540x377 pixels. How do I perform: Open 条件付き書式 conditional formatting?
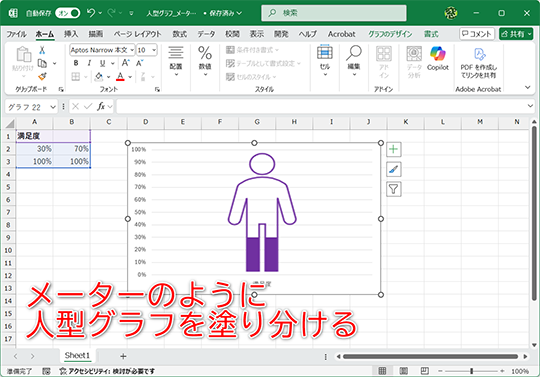[252, 50]
